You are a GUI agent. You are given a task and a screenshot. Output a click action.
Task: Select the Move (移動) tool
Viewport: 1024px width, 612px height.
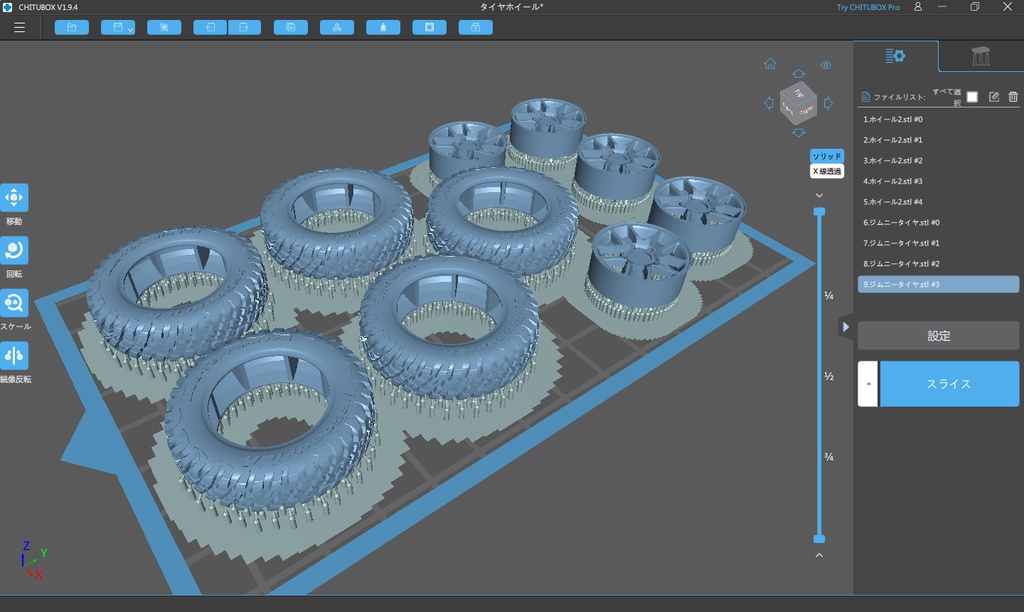point(14,198)
